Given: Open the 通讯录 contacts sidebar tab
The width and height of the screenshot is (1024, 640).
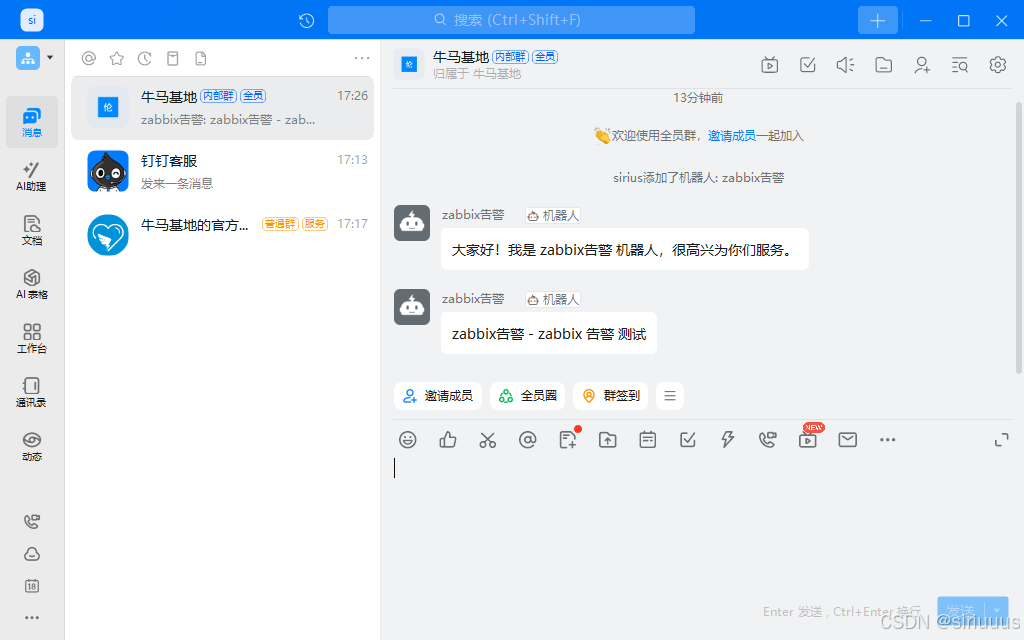Looking at the screenshot, I should 32,392.
